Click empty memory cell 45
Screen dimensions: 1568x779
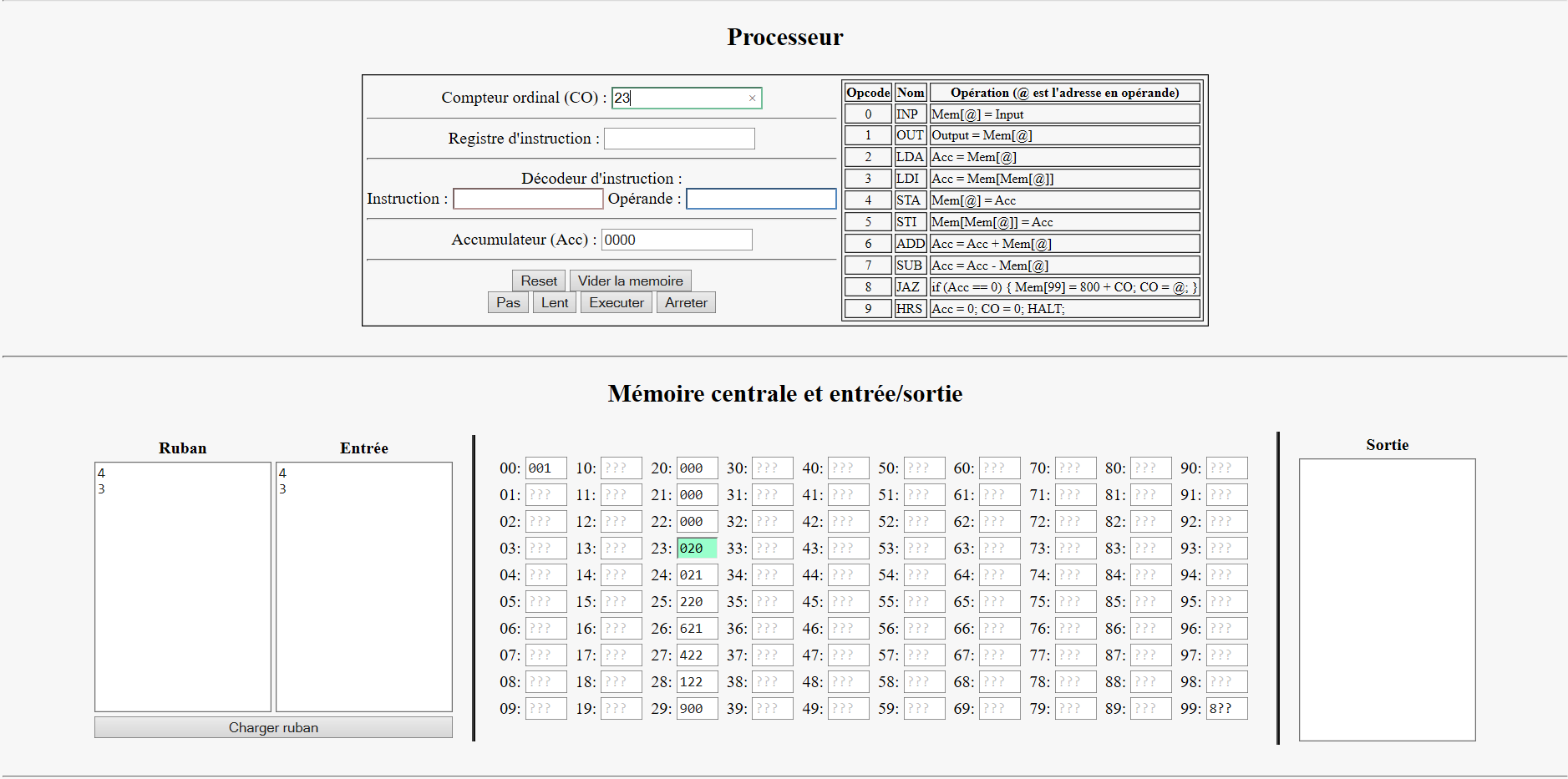click(848, 602)
